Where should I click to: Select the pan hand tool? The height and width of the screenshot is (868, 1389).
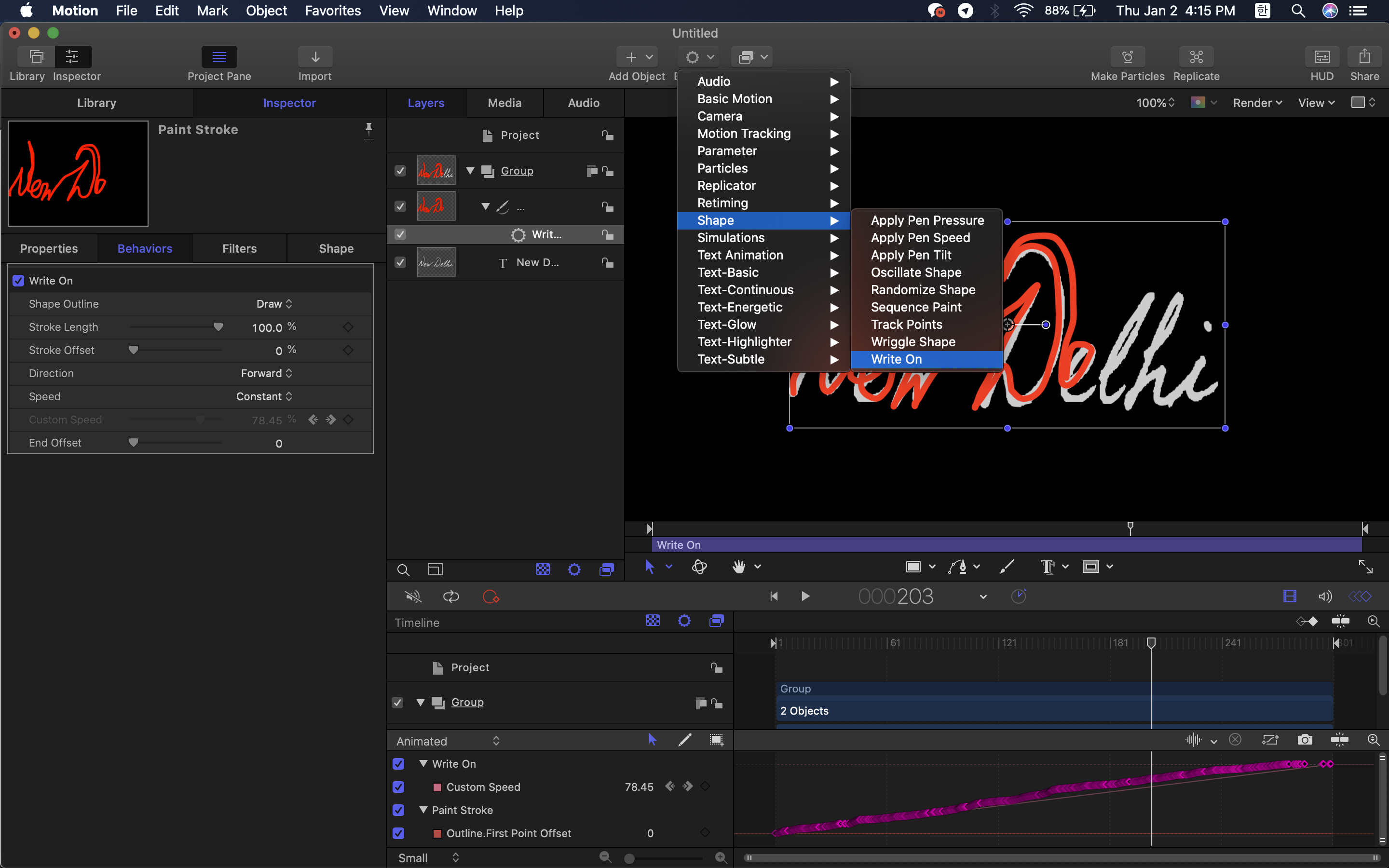pyautogui.click(x=739, y=567)
